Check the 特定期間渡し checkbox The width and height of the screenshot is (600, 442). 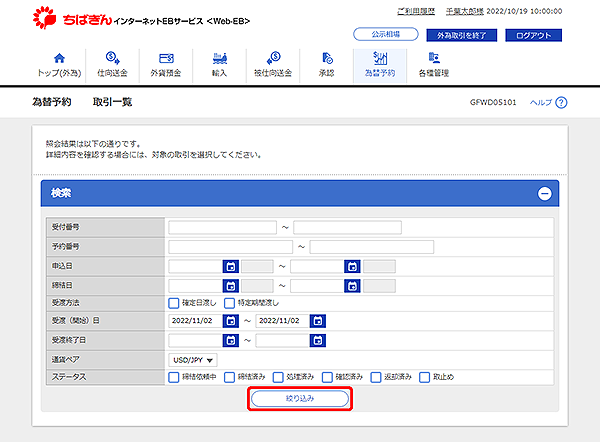click(x=229, y=303)
